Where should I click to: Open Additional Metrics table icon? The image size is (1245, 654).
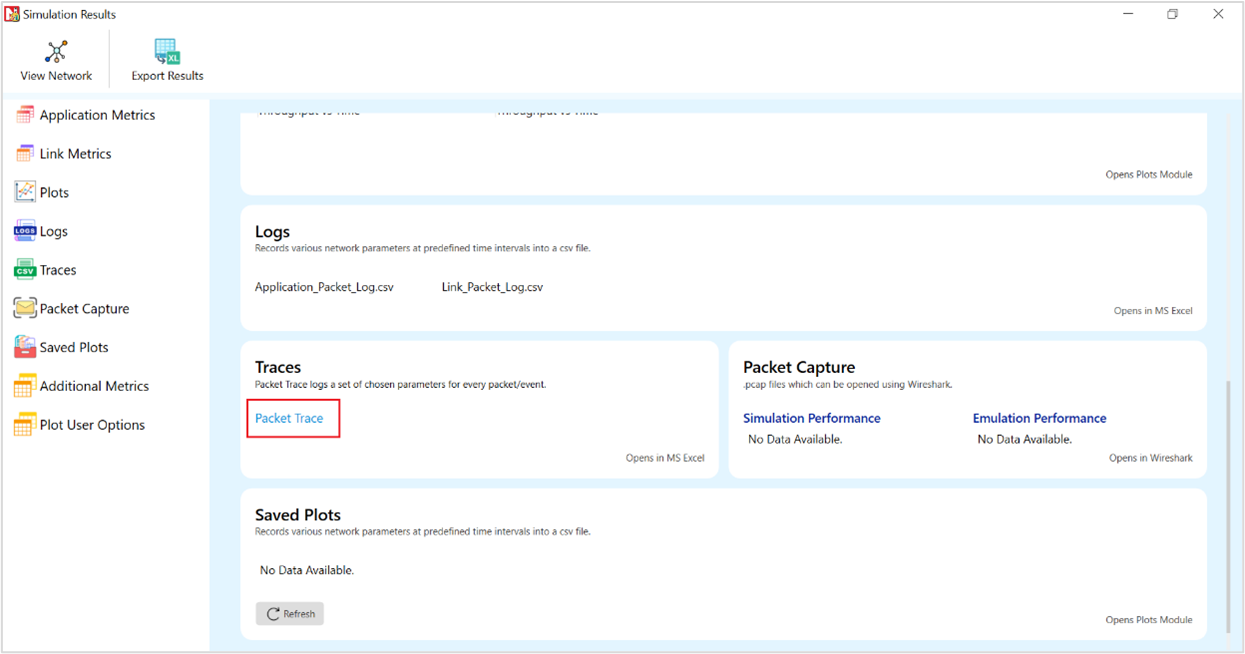25,386
